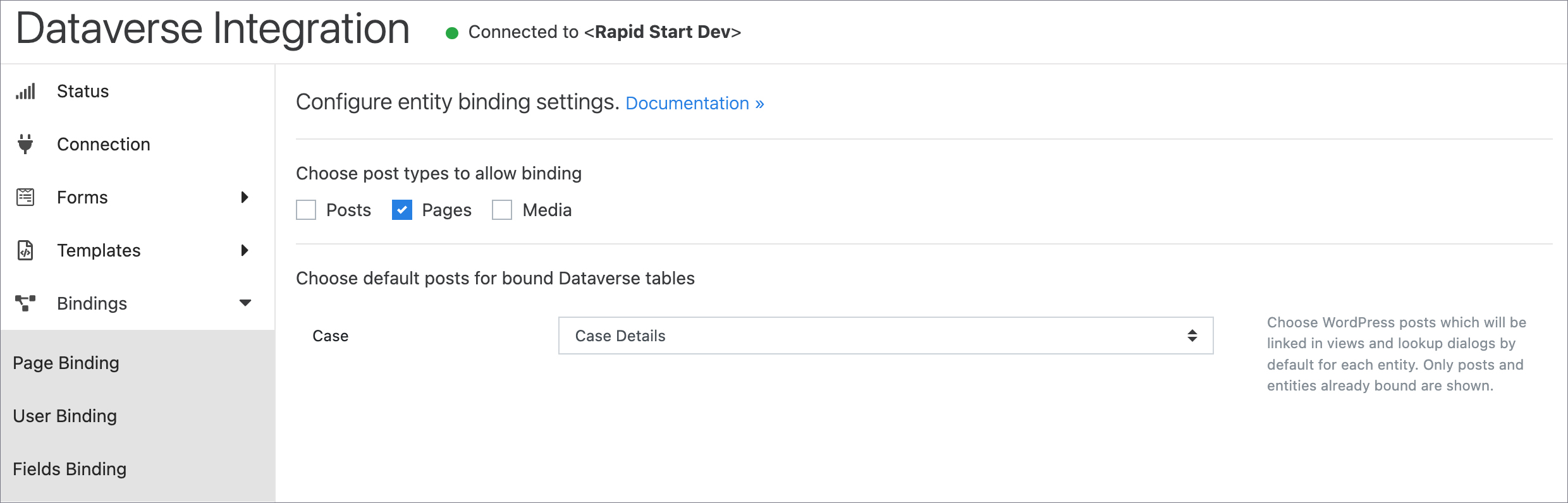Expand the Forms submenu arrow

pyautogui.click(x=245, y=197)
